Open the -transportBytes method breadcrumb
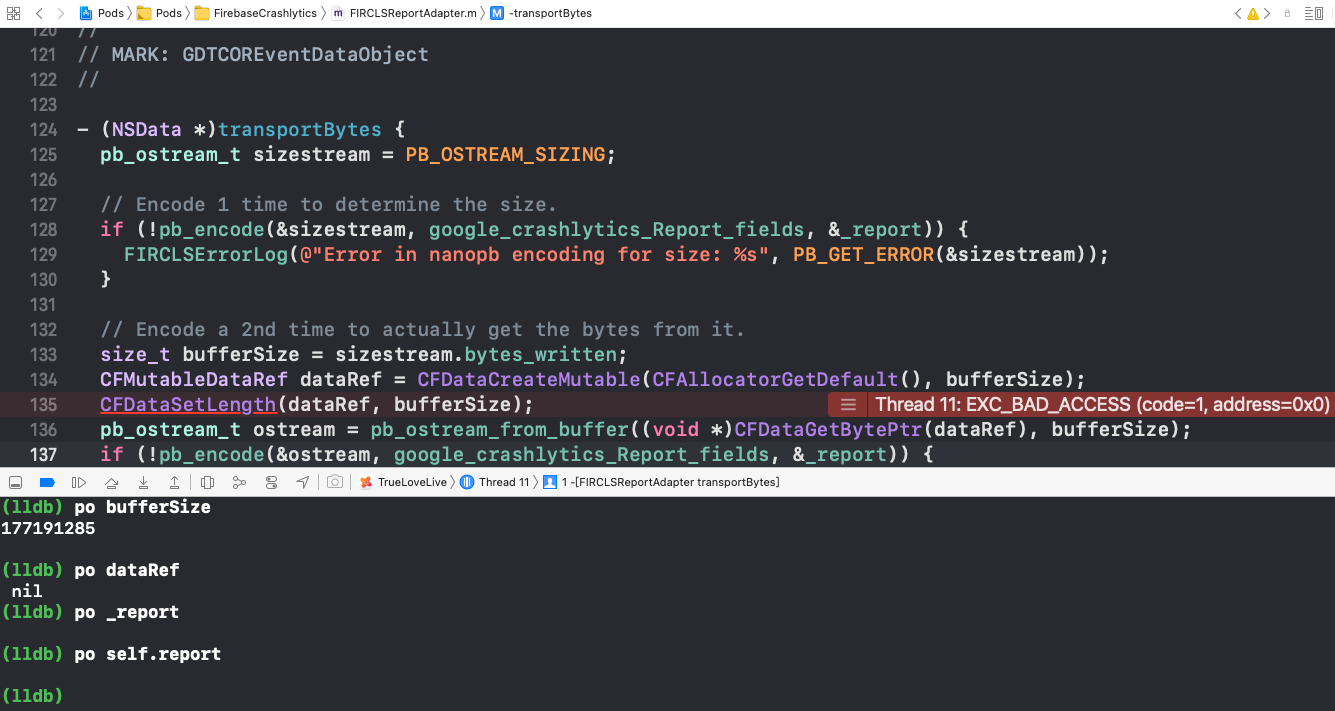Image resolution: width=1335 pixels, height=711 pixels. [541, 13]
